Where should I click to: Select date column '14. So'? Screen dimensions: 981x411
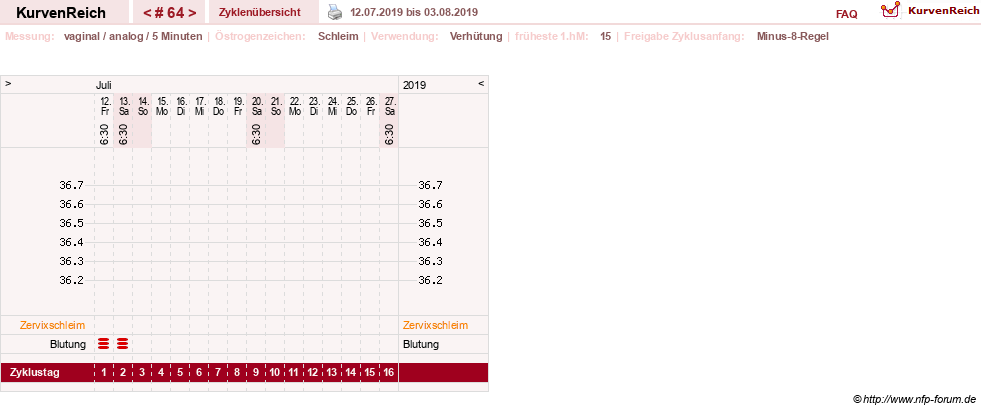pos(142,106)
